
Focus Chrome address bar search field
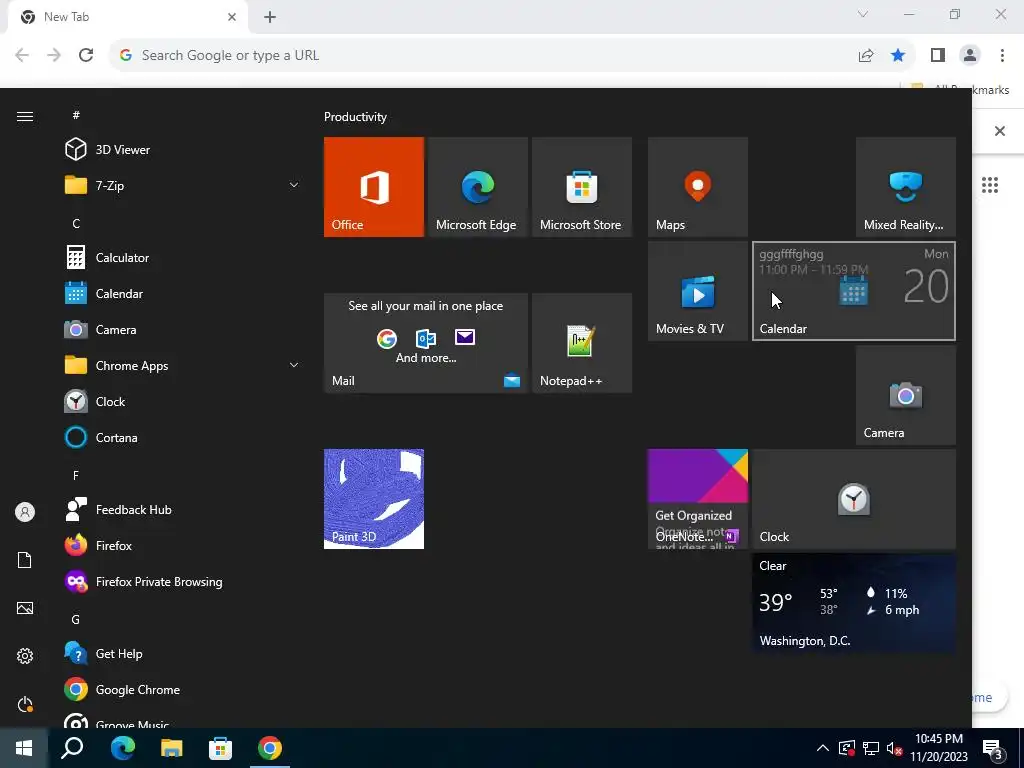[x=483, y=56]
